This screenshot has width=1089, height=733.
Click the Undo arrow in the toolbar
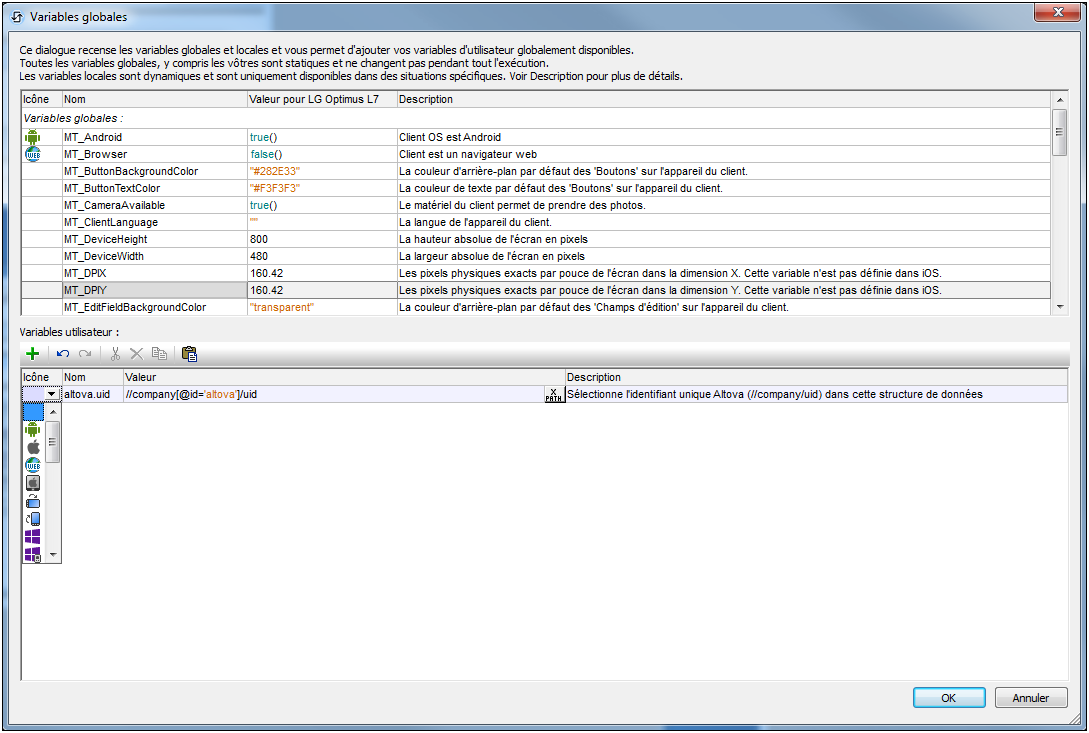[x=63, y=354]
